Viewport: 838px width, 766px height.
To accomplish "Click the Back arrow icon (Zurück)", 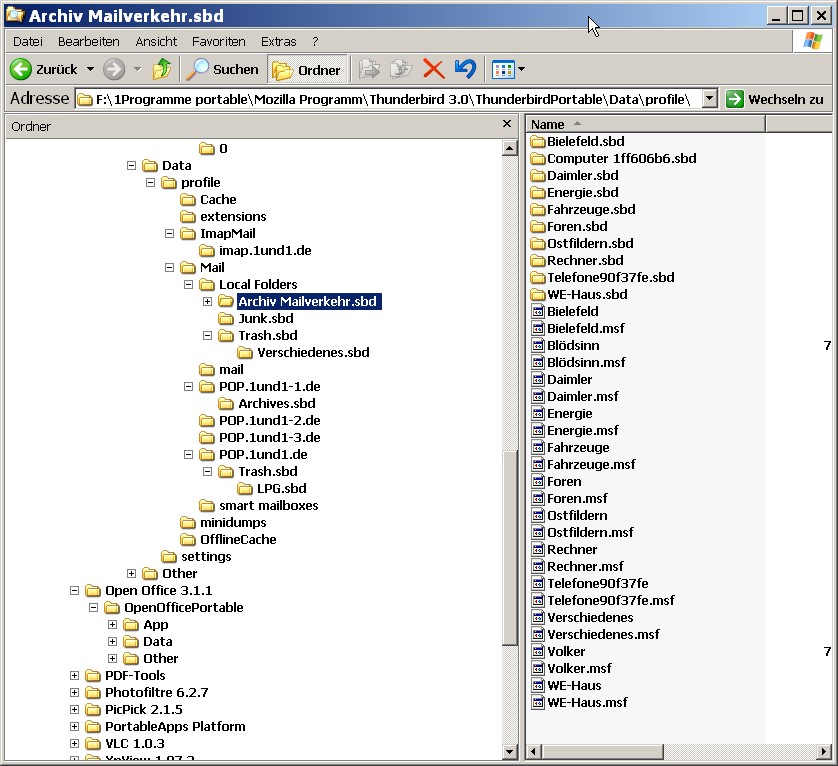I will 21,69.
